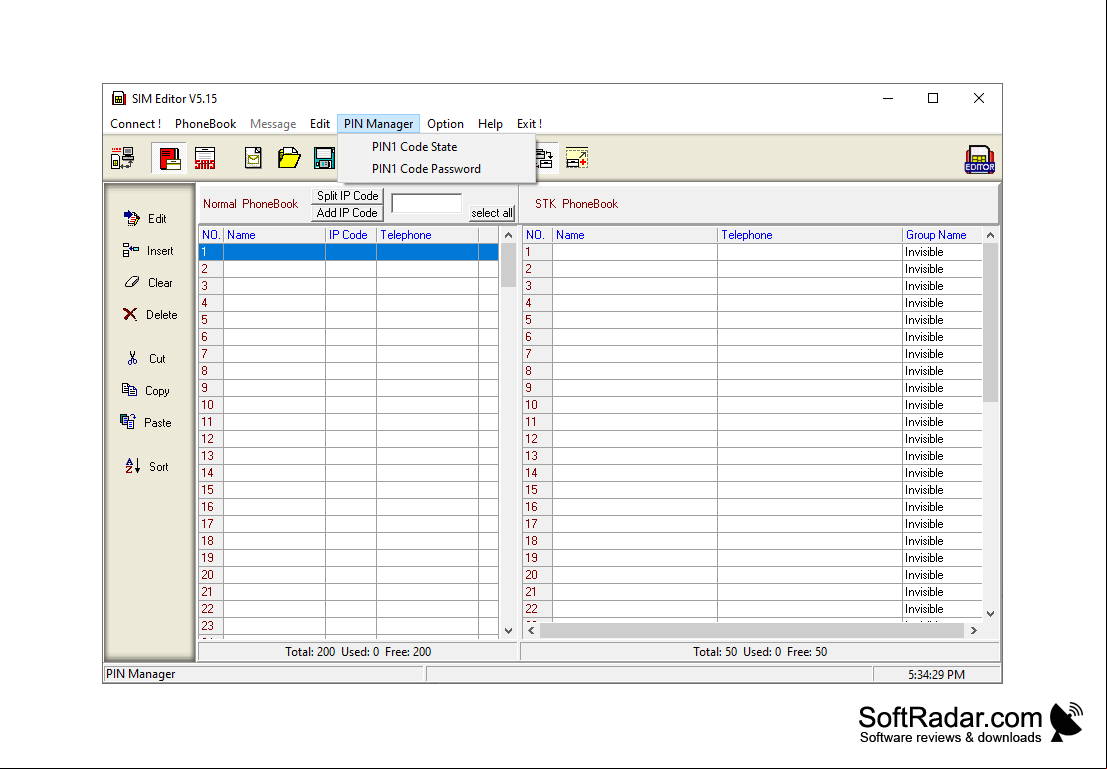1107x769 pixels.
Task: Click the Invisible cell in STK row 15
Action: click(943, 490)
